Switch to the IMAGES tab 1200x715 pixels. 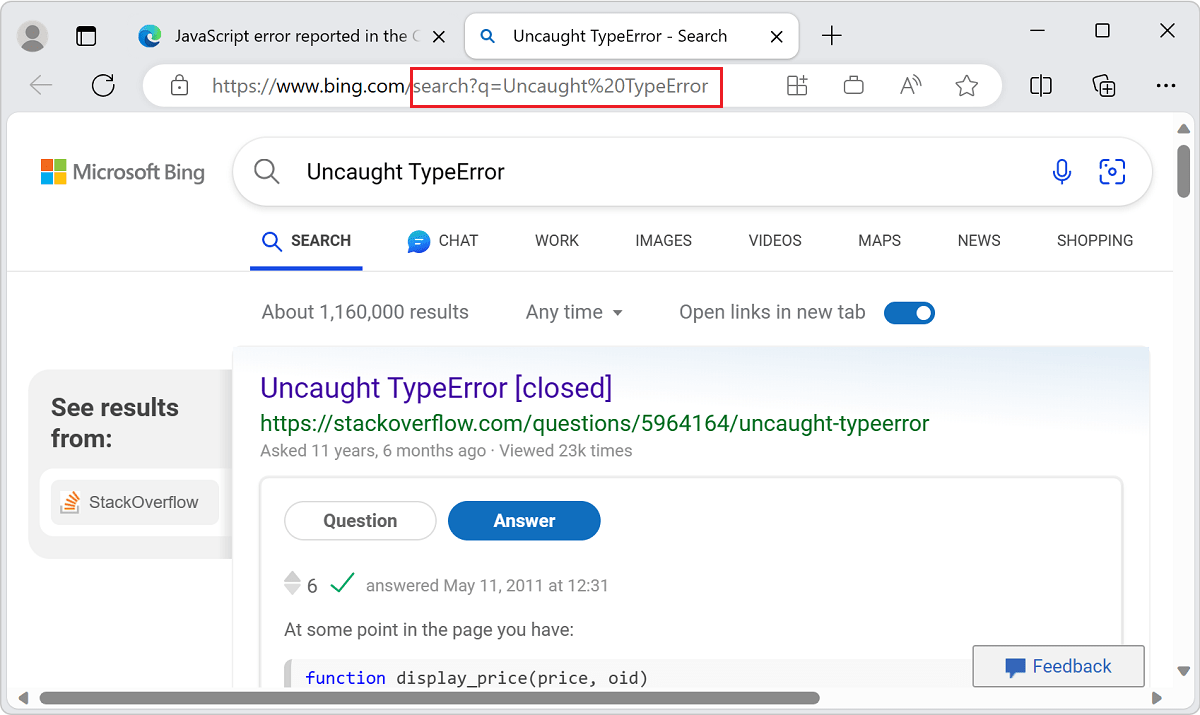click(663, 240)
